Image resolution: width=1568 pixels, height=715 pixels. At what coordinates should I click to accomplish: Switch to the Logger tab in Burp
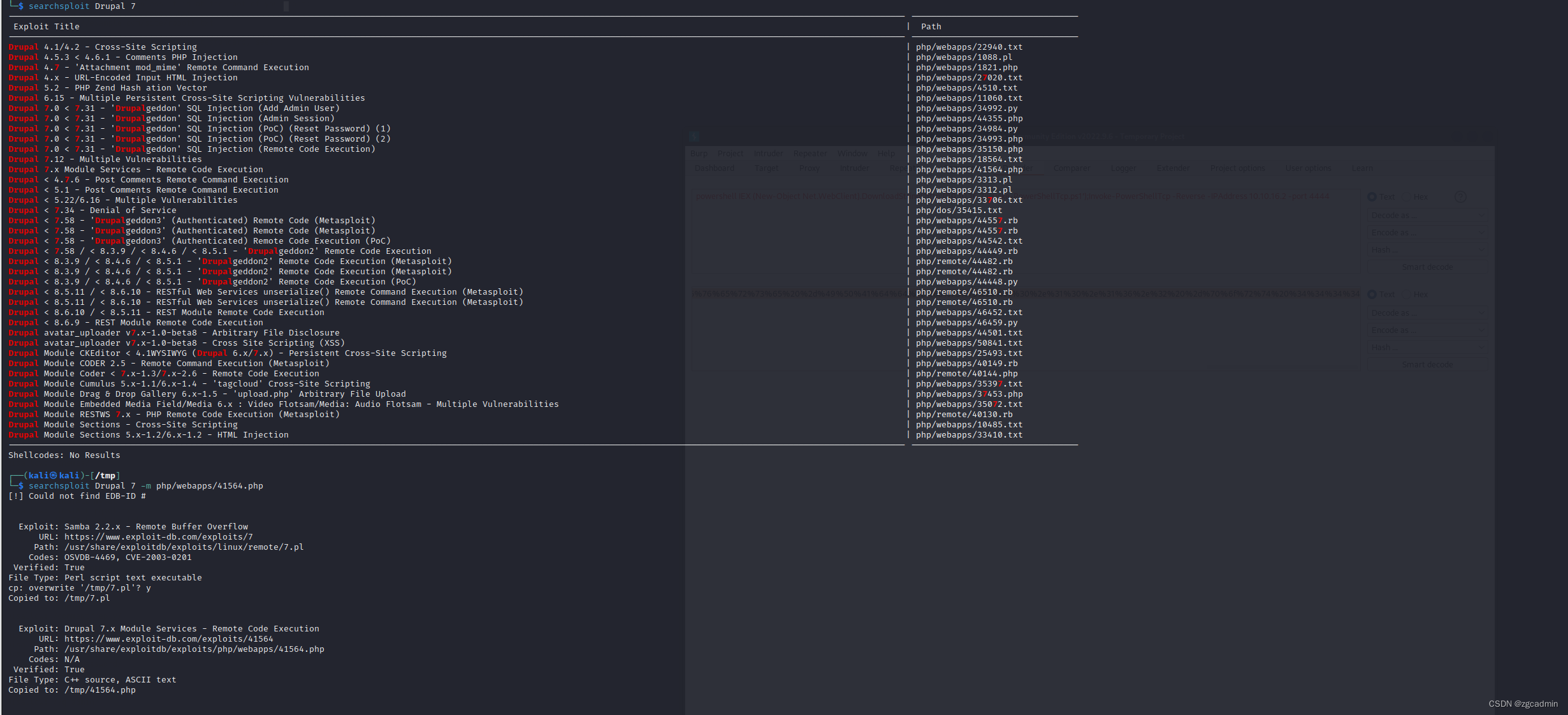tap(1124, 168)
